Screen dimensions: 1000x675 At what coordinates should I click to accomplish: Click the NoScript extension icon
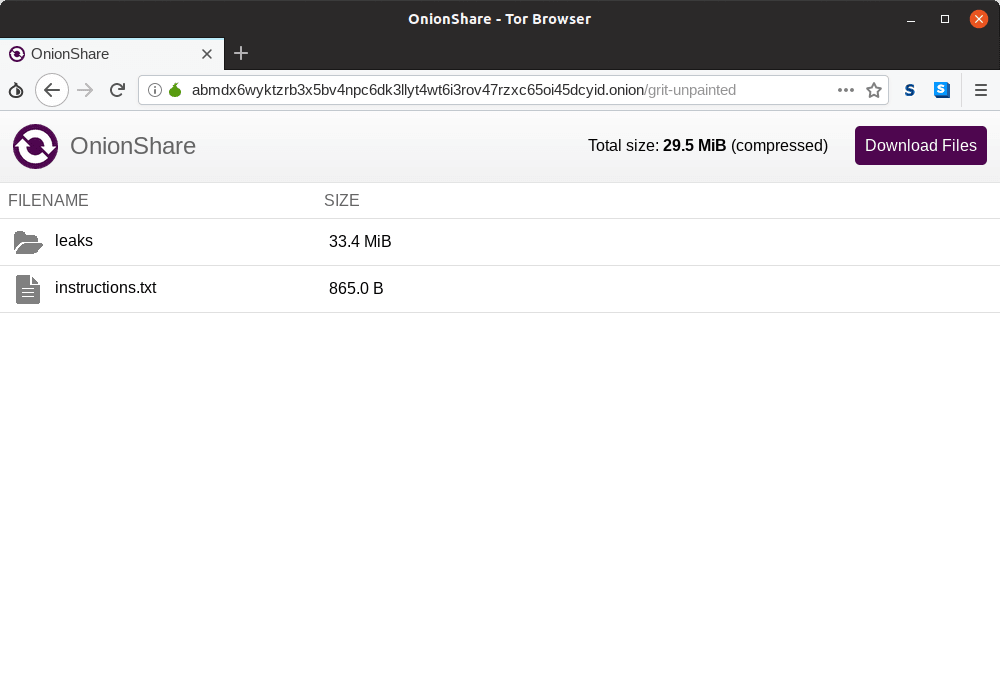pyautogui.click(x=910, y=90)
